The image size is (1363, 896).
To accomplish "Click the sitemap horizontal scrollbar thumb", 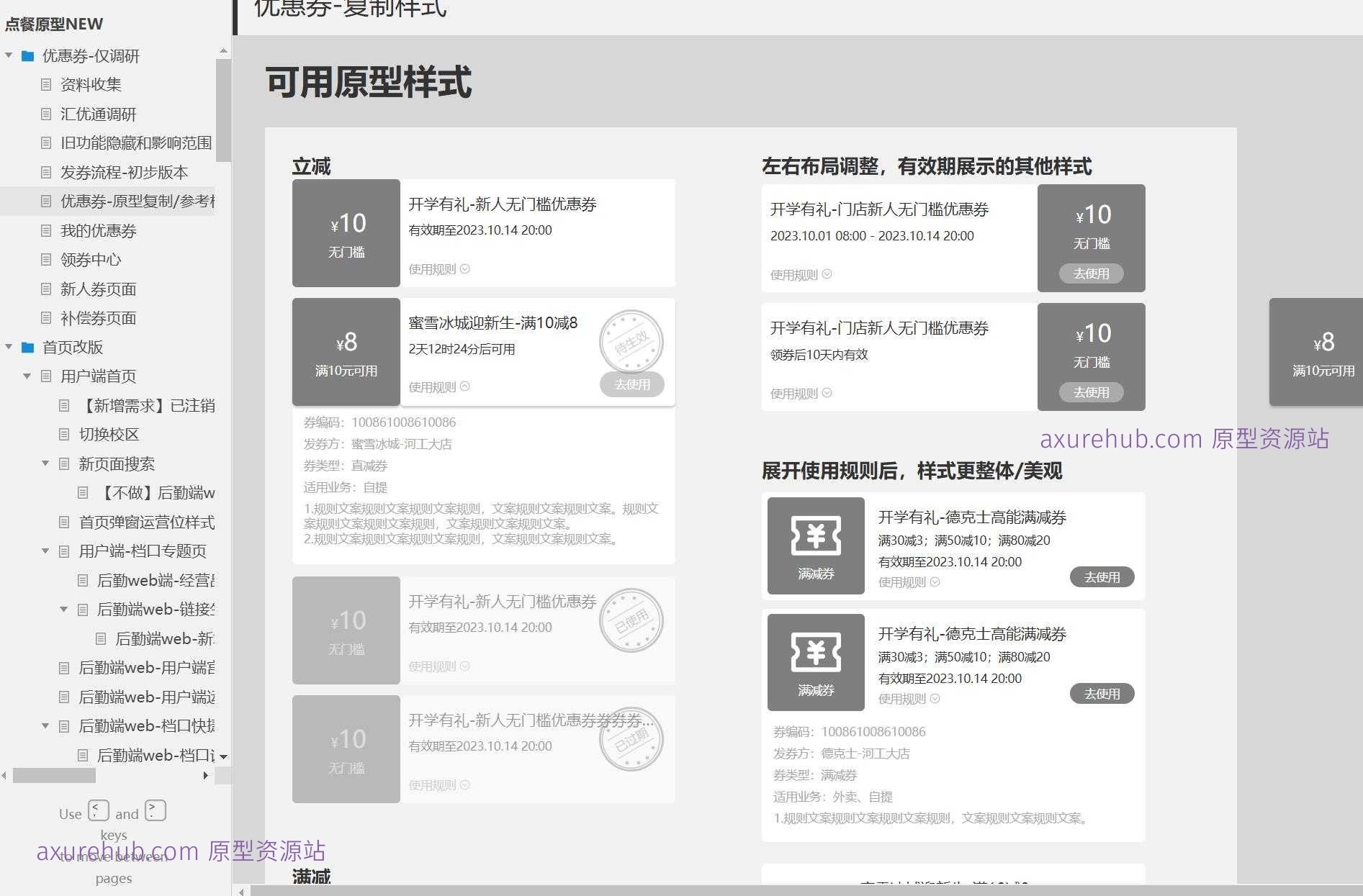I will tap(54, 775).
